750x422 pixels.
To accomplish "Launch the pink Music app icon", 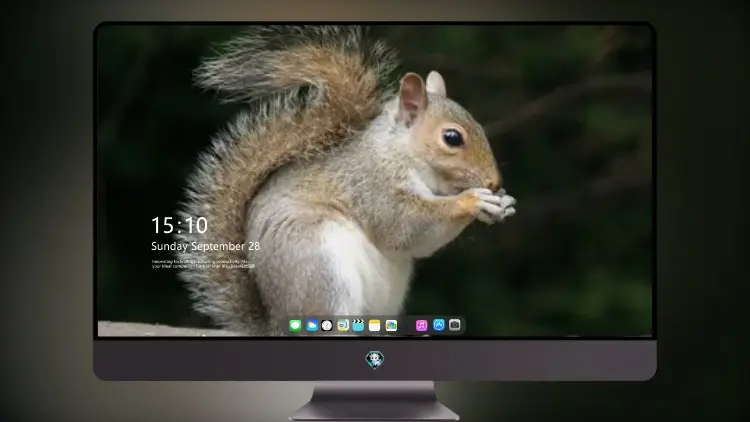I will point(421,325).
